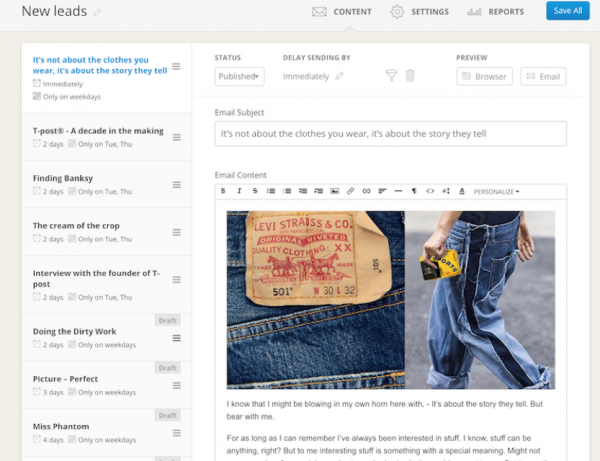Outdent the selected text
Image resolution: width=600 pixels, height=461 pixels.
tap(303, 191)
